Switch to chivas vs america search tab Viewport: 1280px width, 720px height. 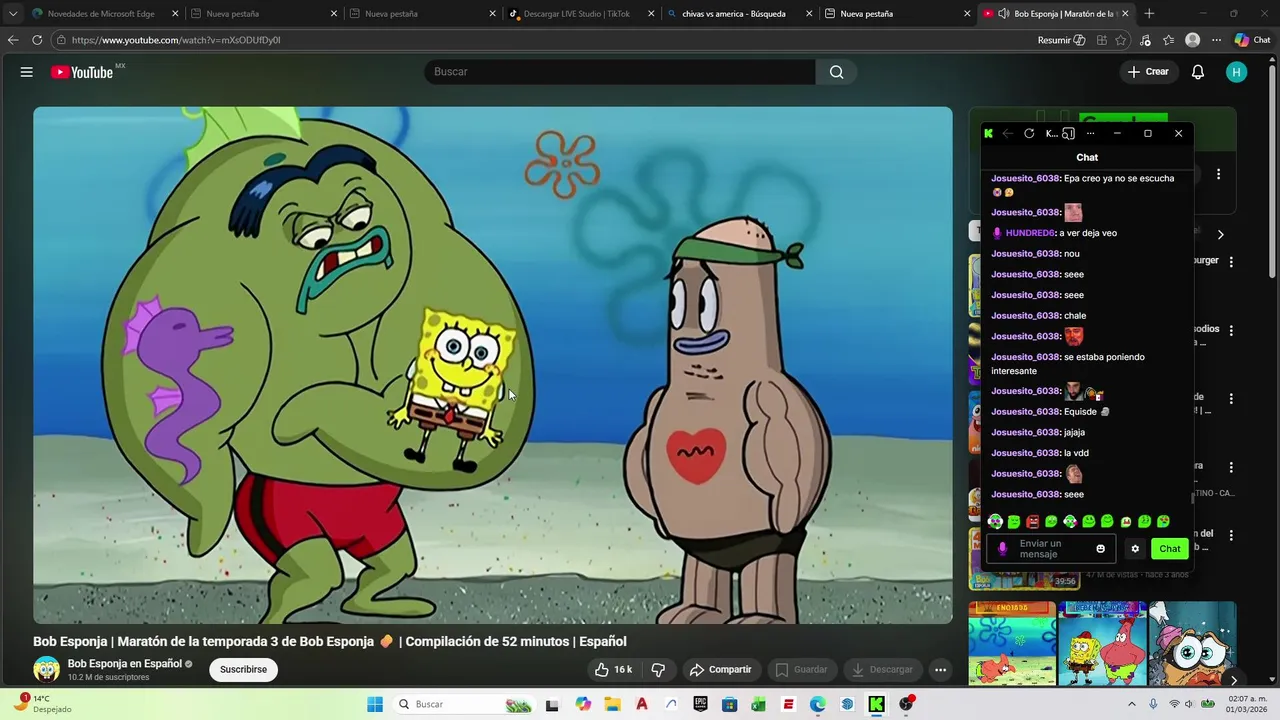[x=738, y=14]
